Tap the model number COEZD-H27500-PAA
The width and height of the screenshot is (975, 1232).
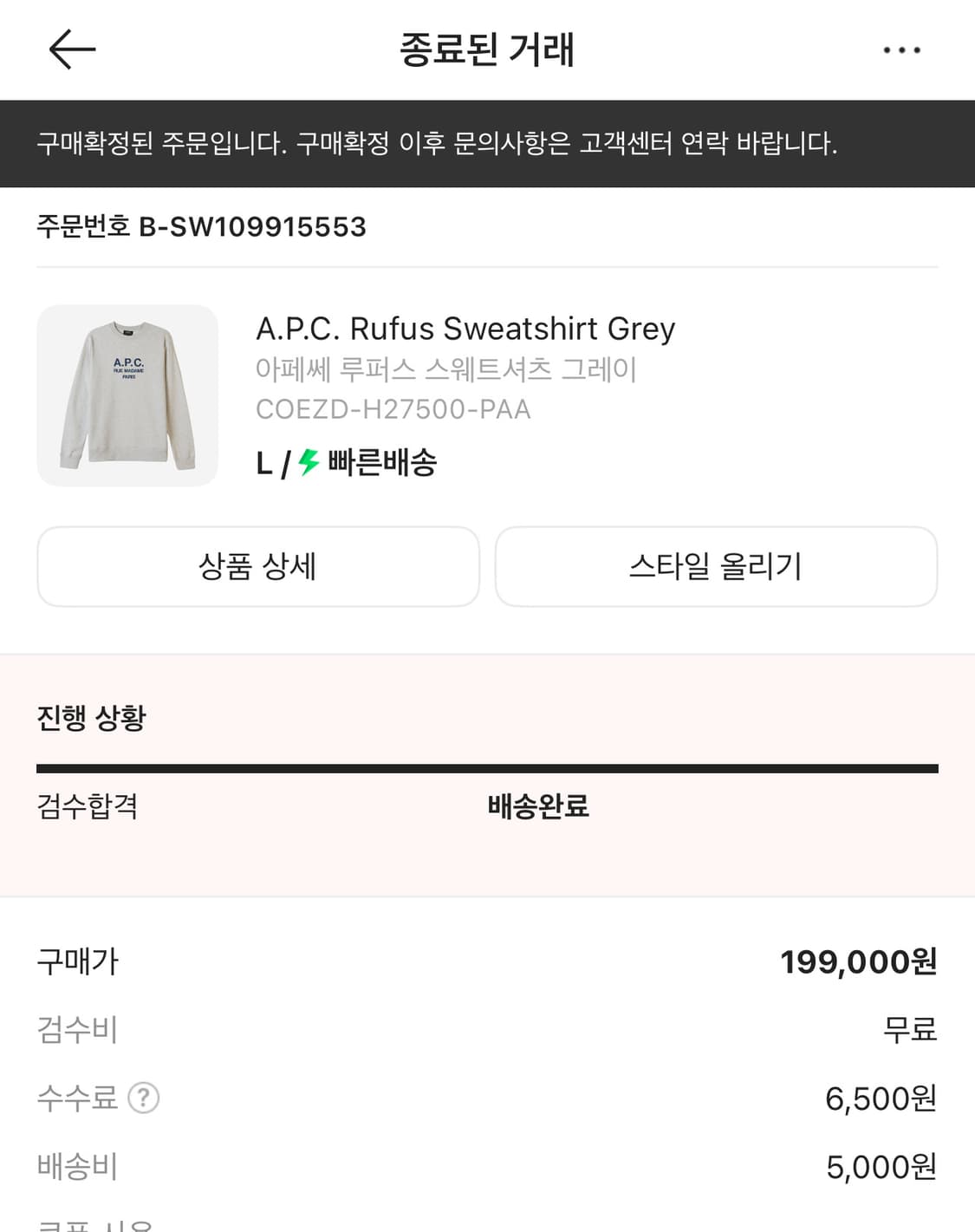[393, 409]
